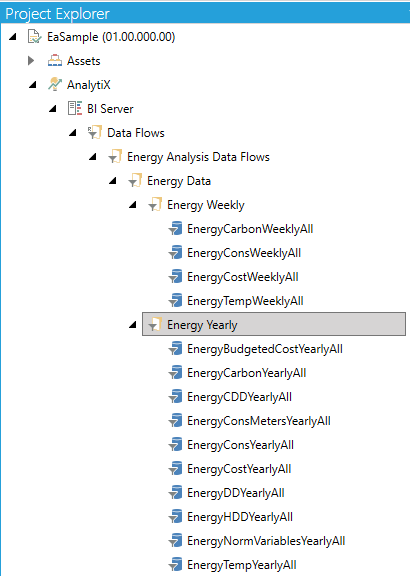410x576 pixels.
Task: Select the Energy Data folder label
Action: point(179,181)
